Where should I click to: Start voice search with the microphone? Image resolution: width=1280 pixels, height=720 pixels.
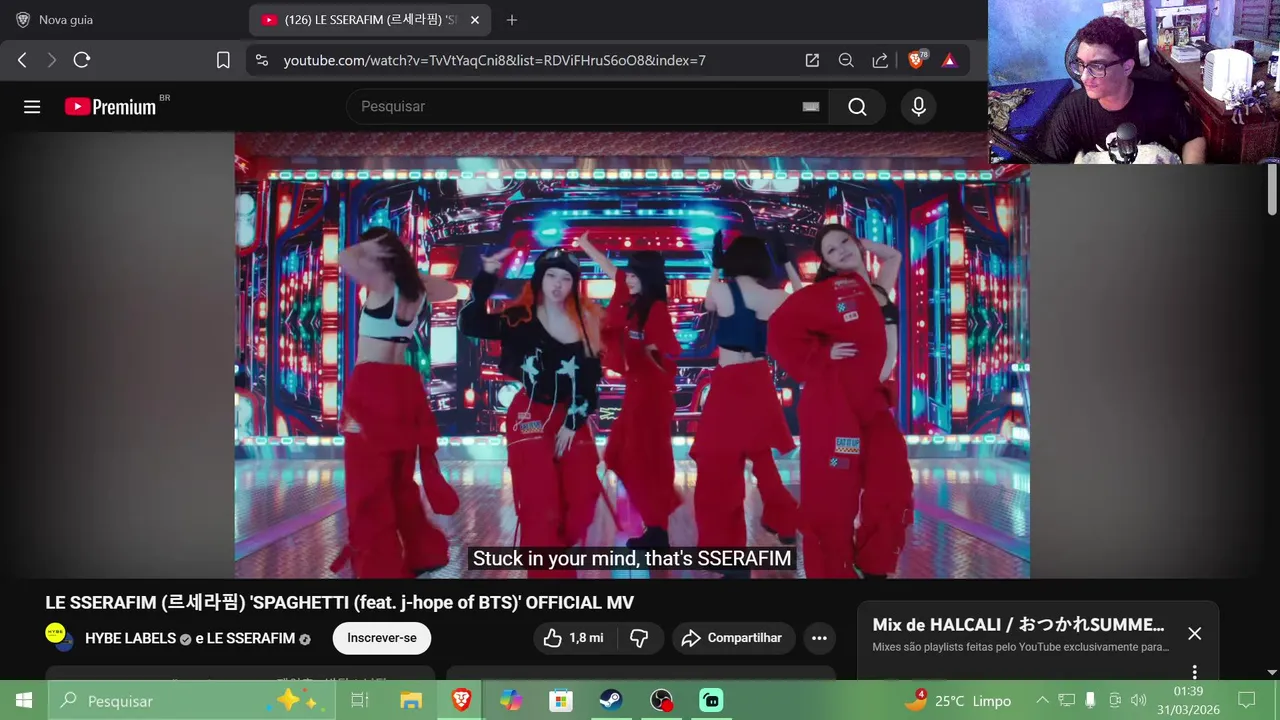(918, 107)
